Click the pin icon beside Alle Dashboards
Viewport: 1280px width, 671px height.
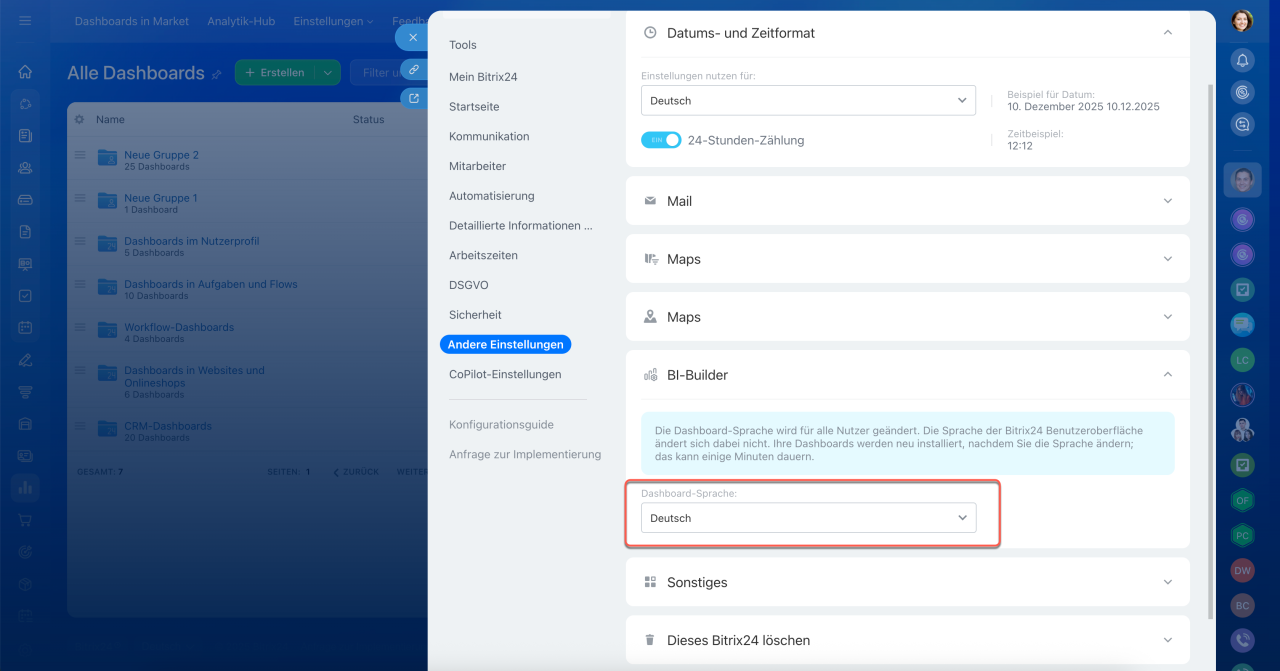pos(216,74)
